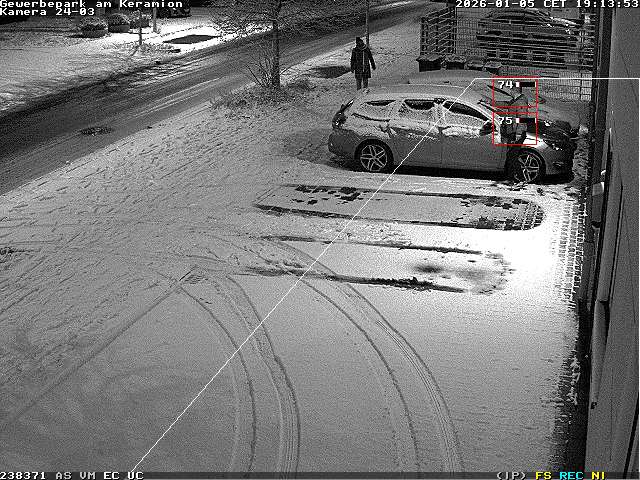Click the ID label 75
Viewport: 640px width, 480px height.
pyautogui.click(x=504, y=120)
